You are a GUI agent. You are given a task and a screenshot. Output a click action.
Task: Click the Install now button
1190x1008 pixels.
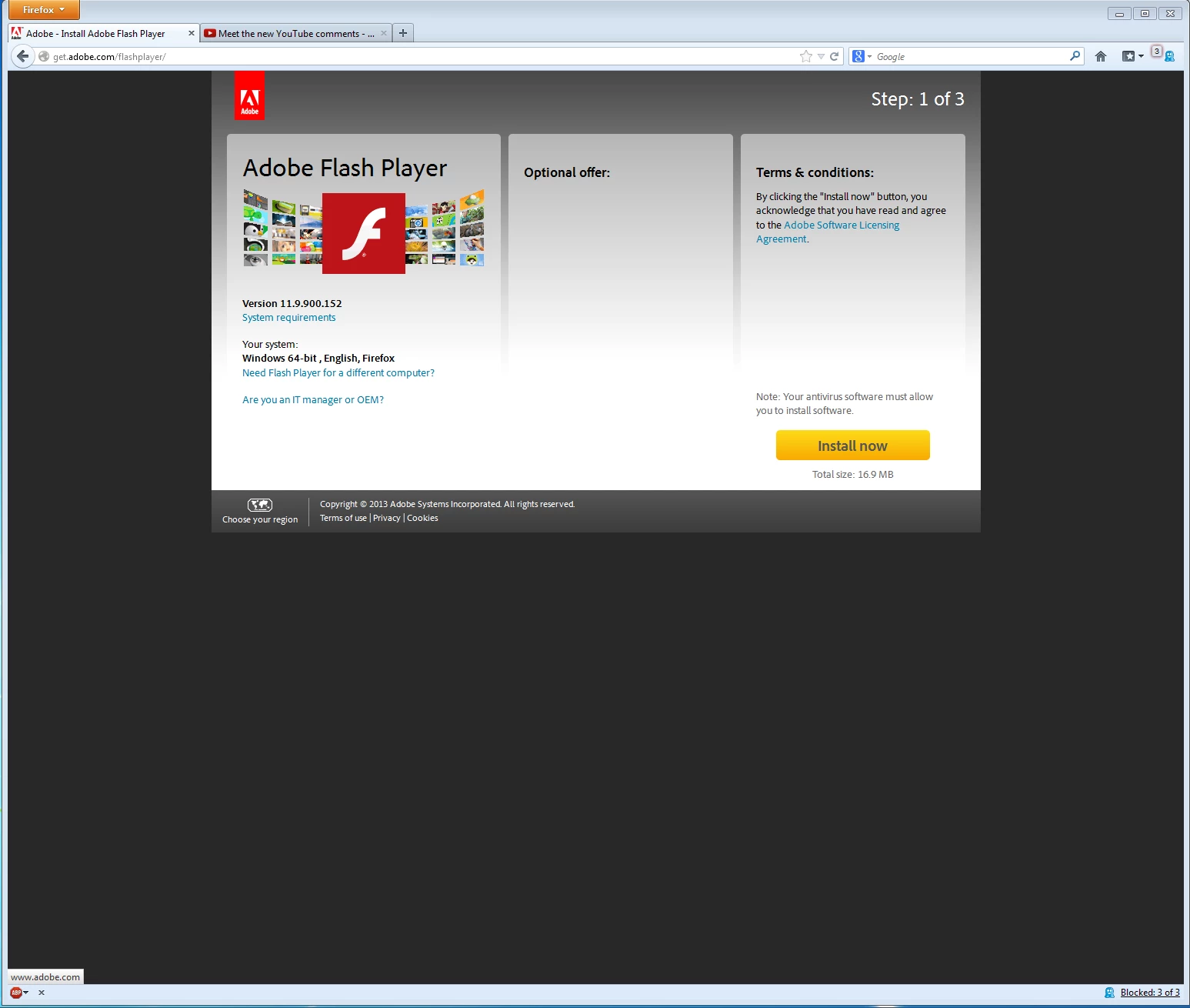point(852,446)
